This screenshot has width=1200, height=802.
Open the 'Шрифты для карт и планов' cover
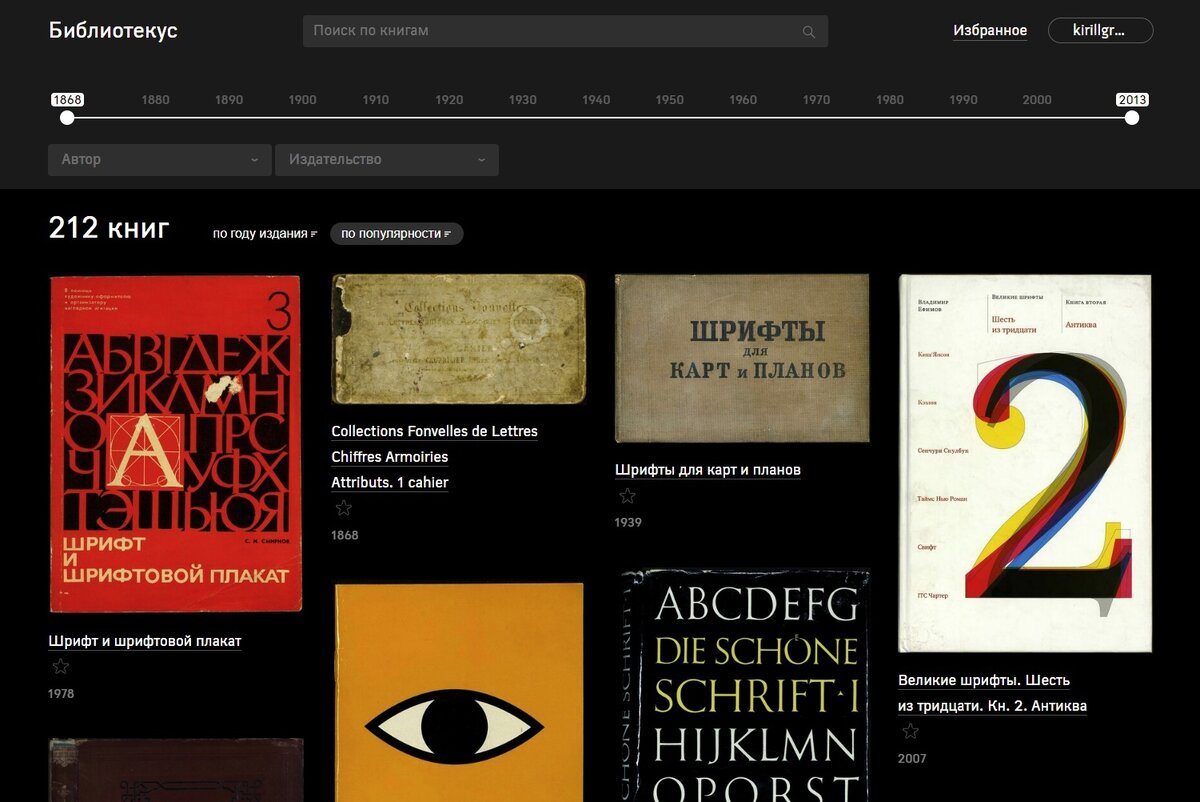coord(742,359)
